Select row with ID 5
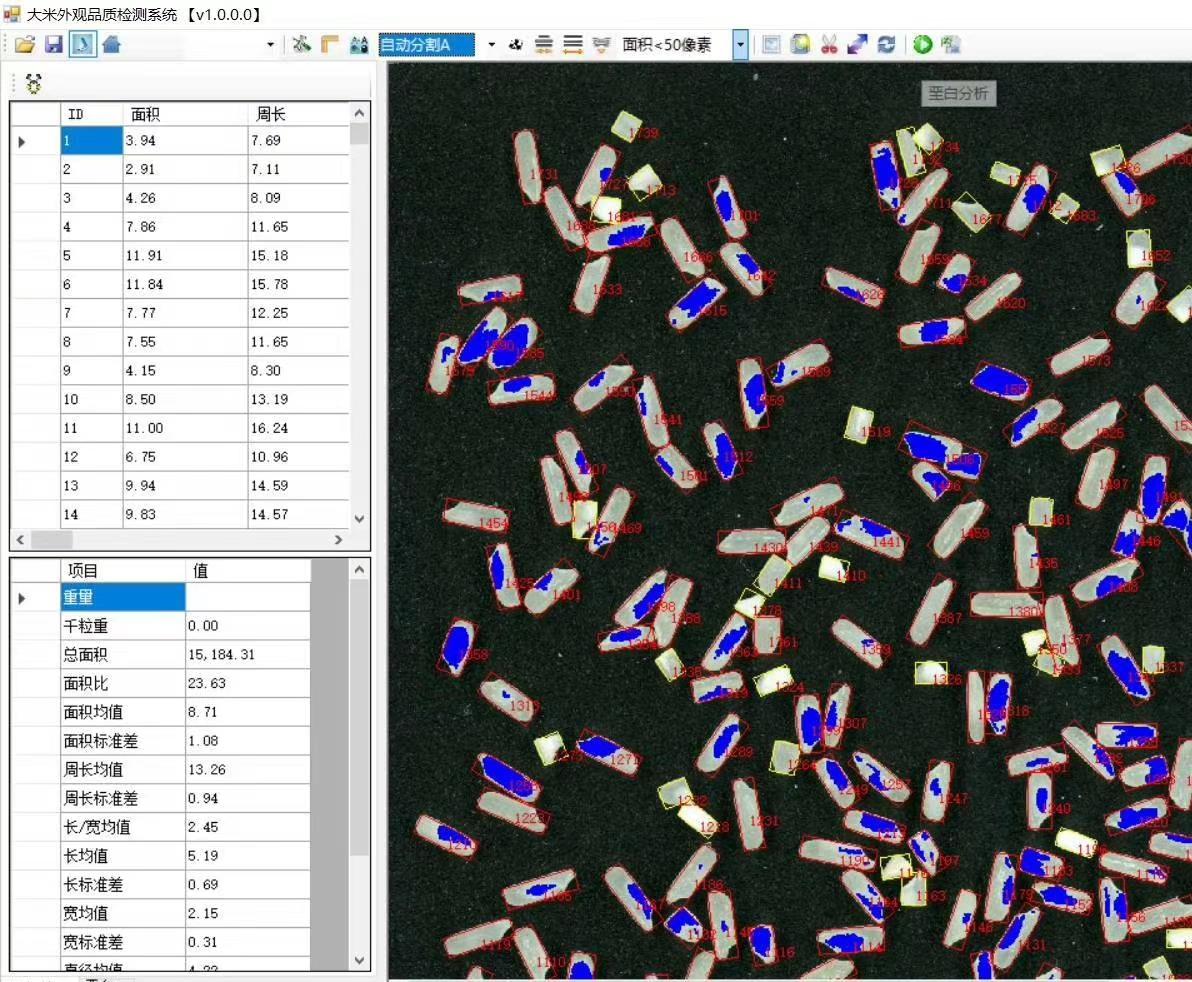The width and height of the screenshot is (1192, 982). [92, 256]
